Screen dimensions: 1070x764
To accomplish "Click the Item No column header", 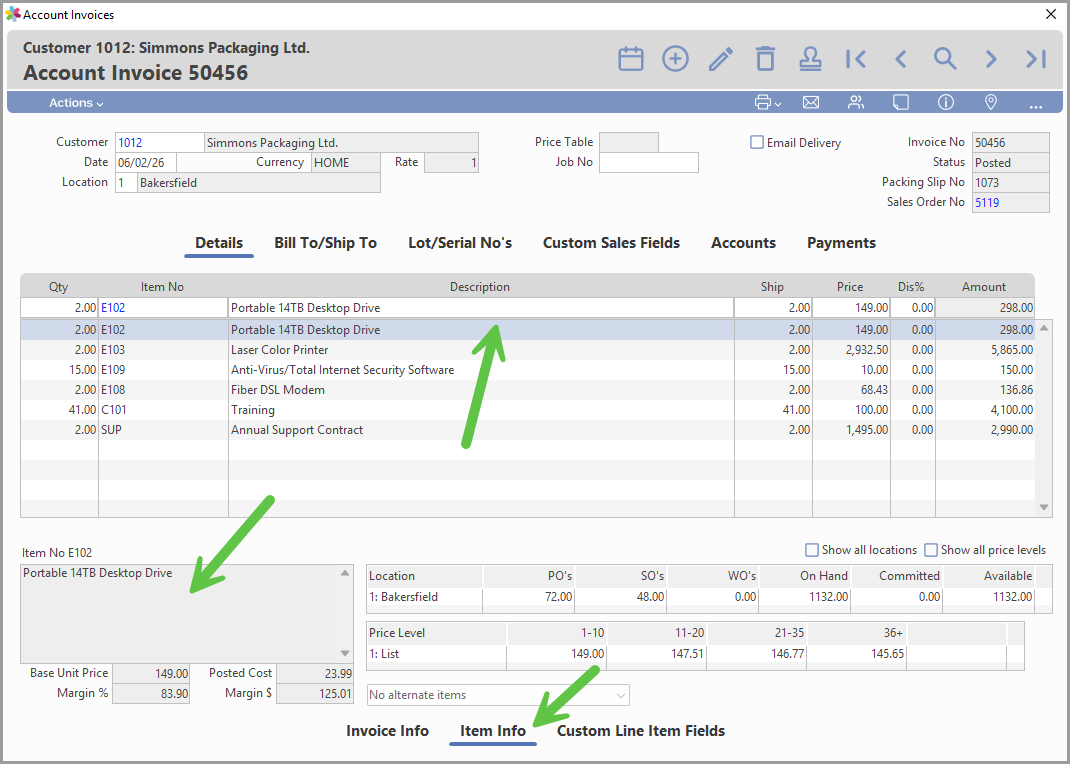I will coord(162,287).
